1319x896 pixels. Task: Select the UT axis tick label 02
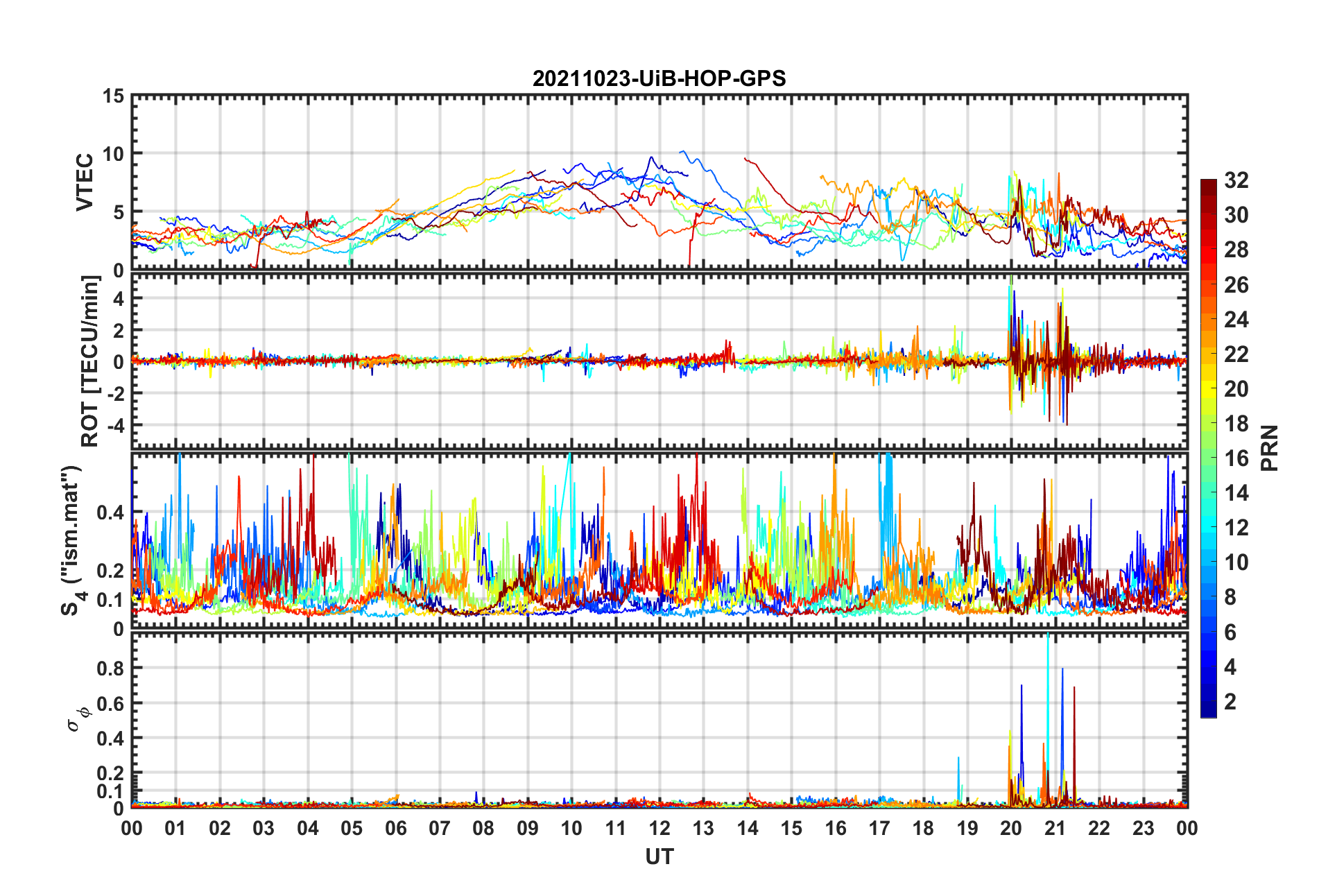coord(220,828)
